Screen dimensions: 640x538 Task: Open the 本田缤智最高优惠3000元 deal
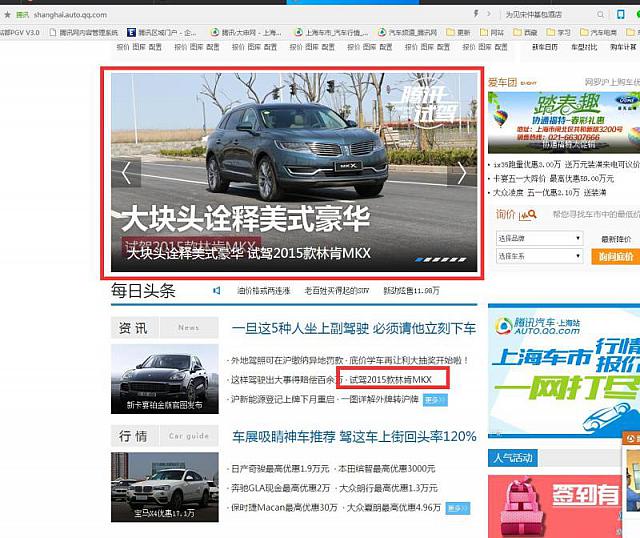[x=387, y=469]
